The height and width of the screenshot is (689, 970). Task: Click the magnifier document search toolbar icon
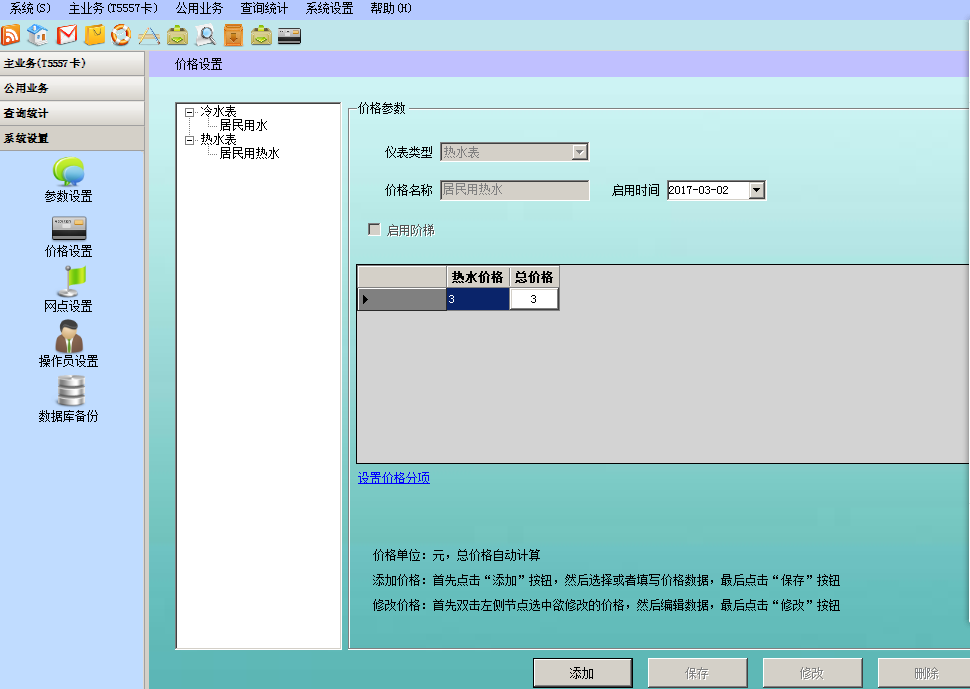[x=205, y=35]
